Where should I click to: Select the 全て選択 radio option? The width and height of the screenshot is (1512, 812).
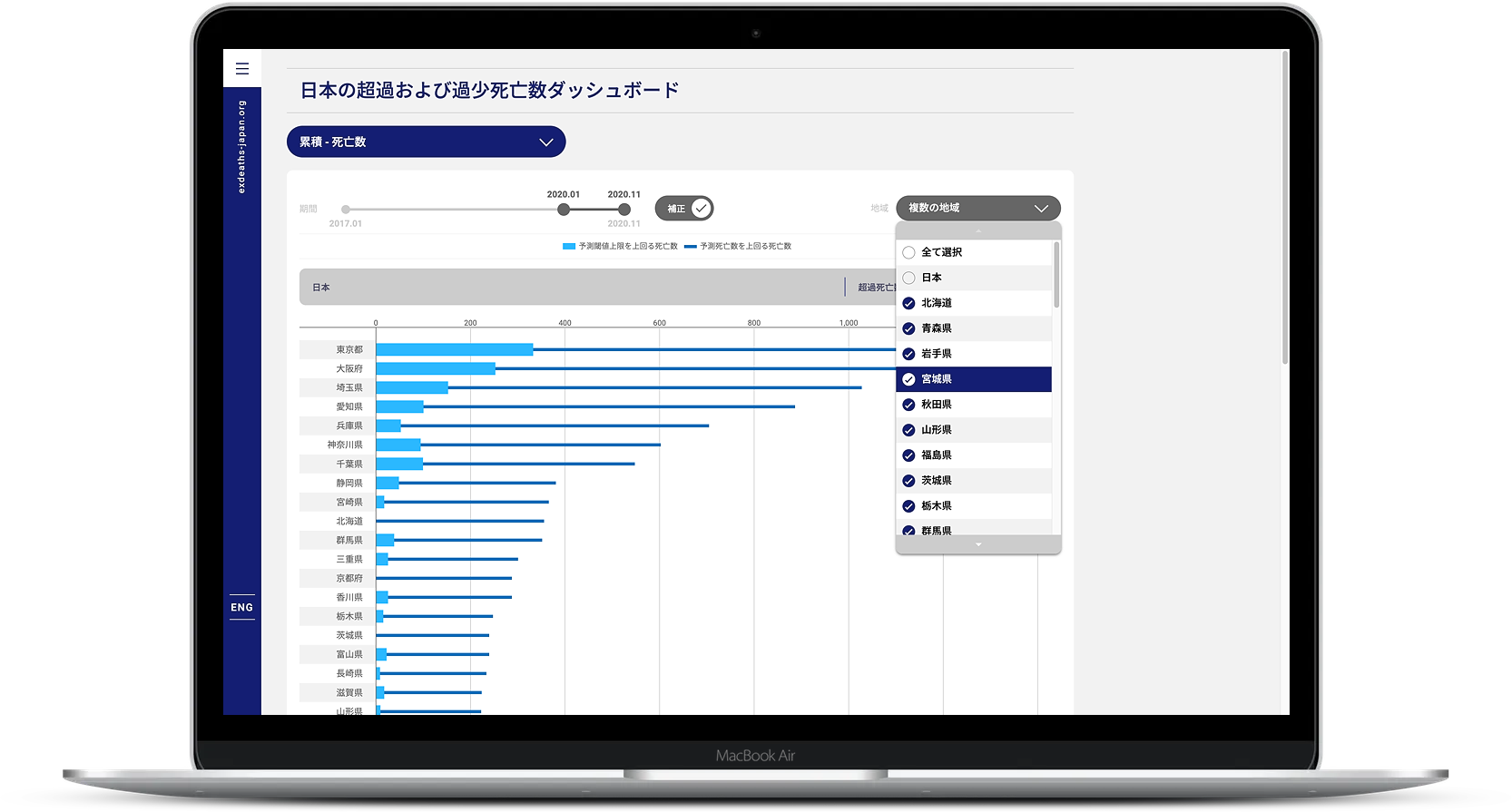click(x=908, y=252)
